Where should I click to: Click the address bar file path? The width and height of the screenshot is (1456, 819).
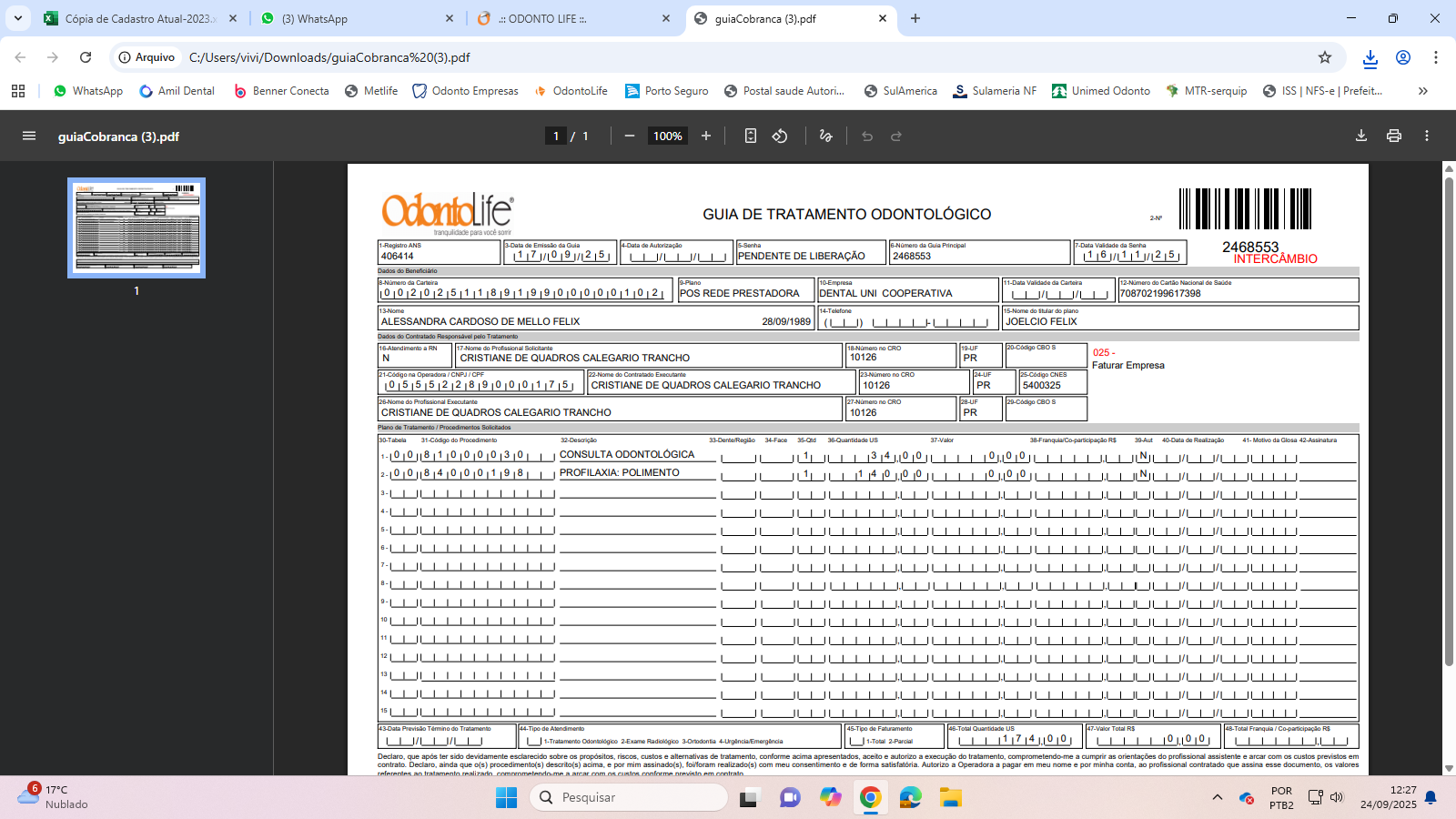[329, 57]
